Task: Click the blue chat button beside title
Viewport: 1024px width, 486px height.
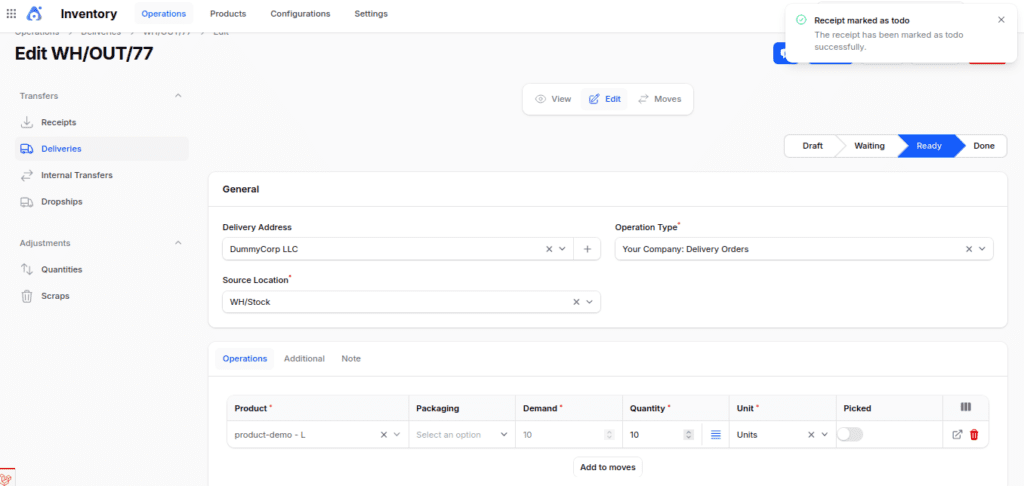Action: click(x=781, y=54)
